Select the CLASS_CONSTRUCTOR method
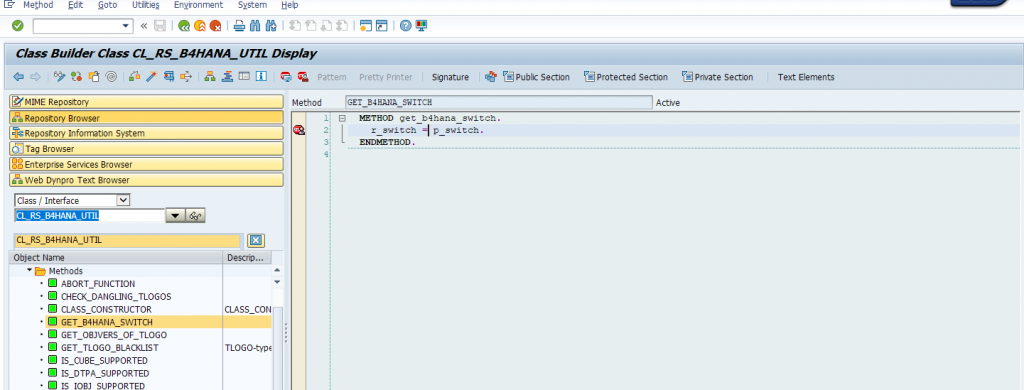The height and width of the screenshot is (390, 1024). [106, 309]
